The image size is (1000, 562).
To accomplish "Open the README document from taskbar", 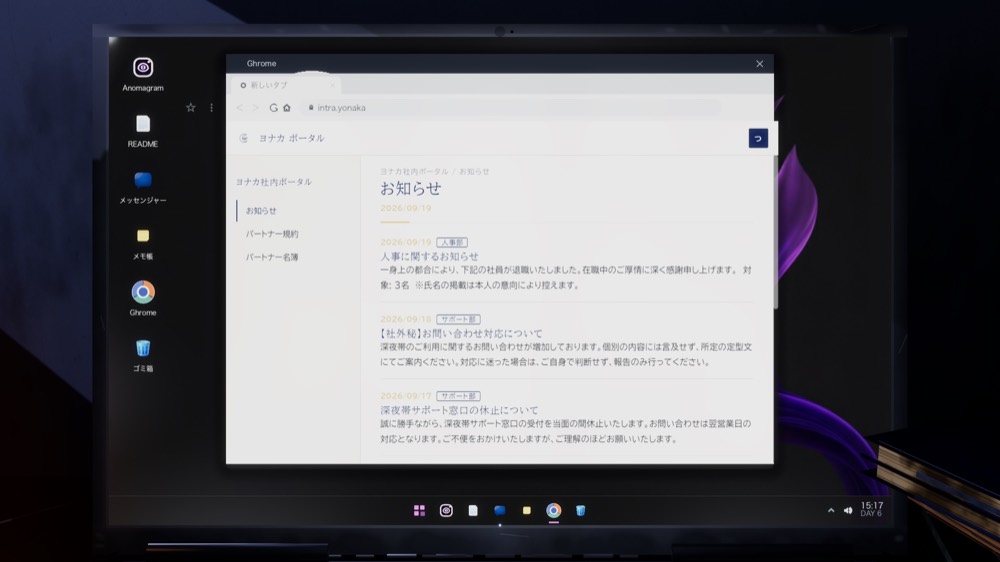I will (473, 510).
